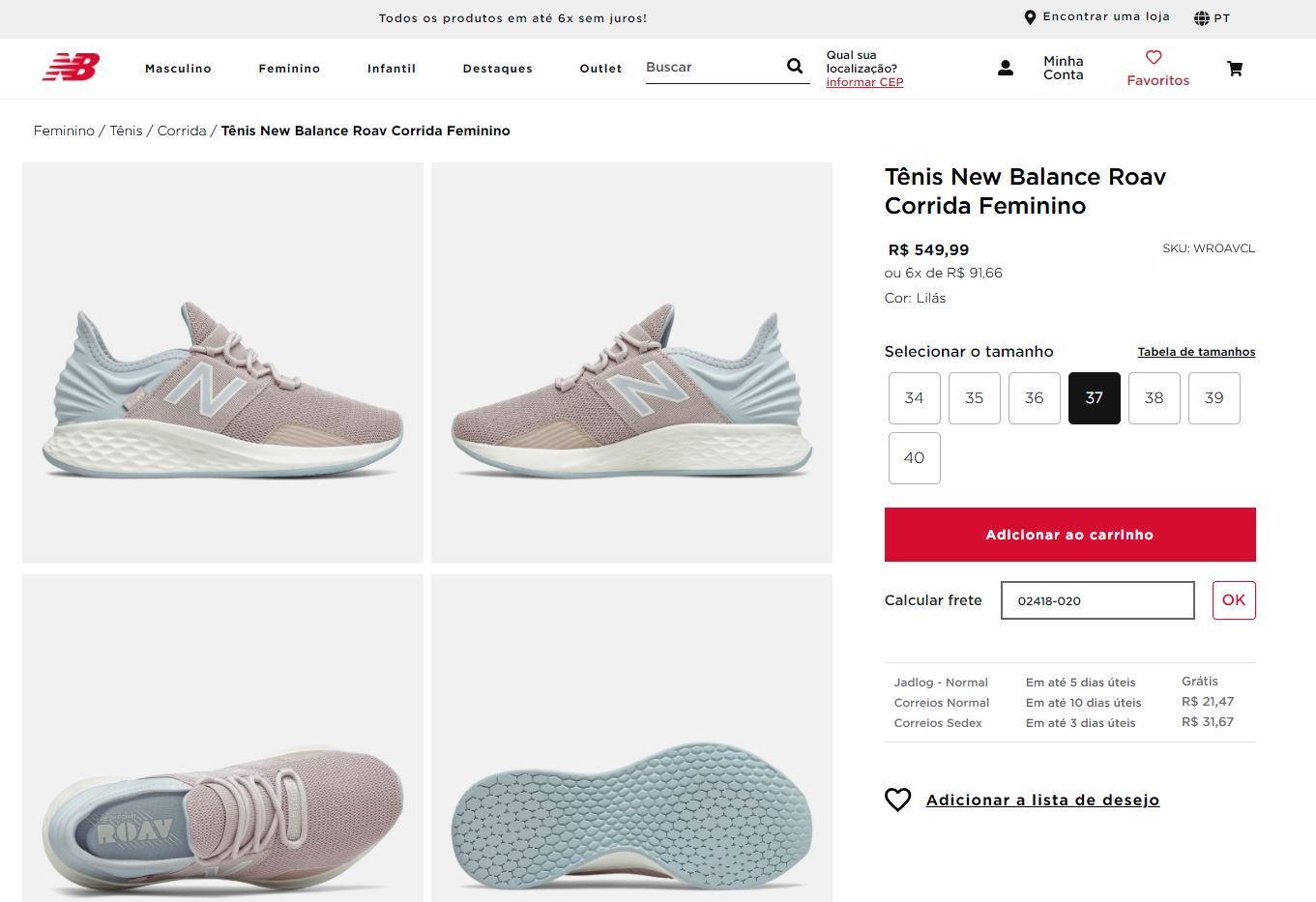The height and width of the screenshot is (902, 1316).
Task: Click the search magnifier icon
Action: (795, 66)
